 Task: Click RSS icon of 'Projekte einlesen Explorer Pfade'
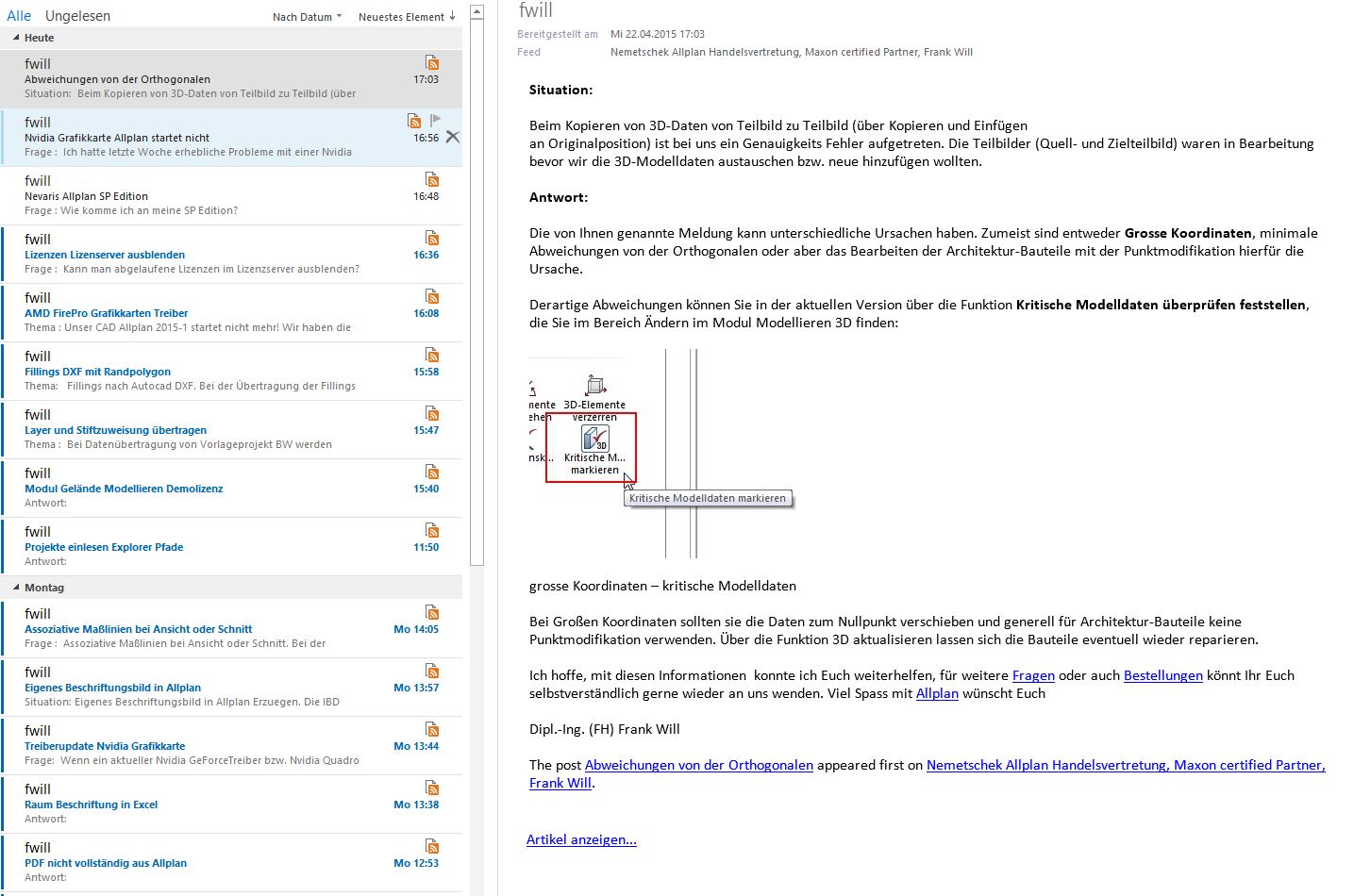pos(432,530)
